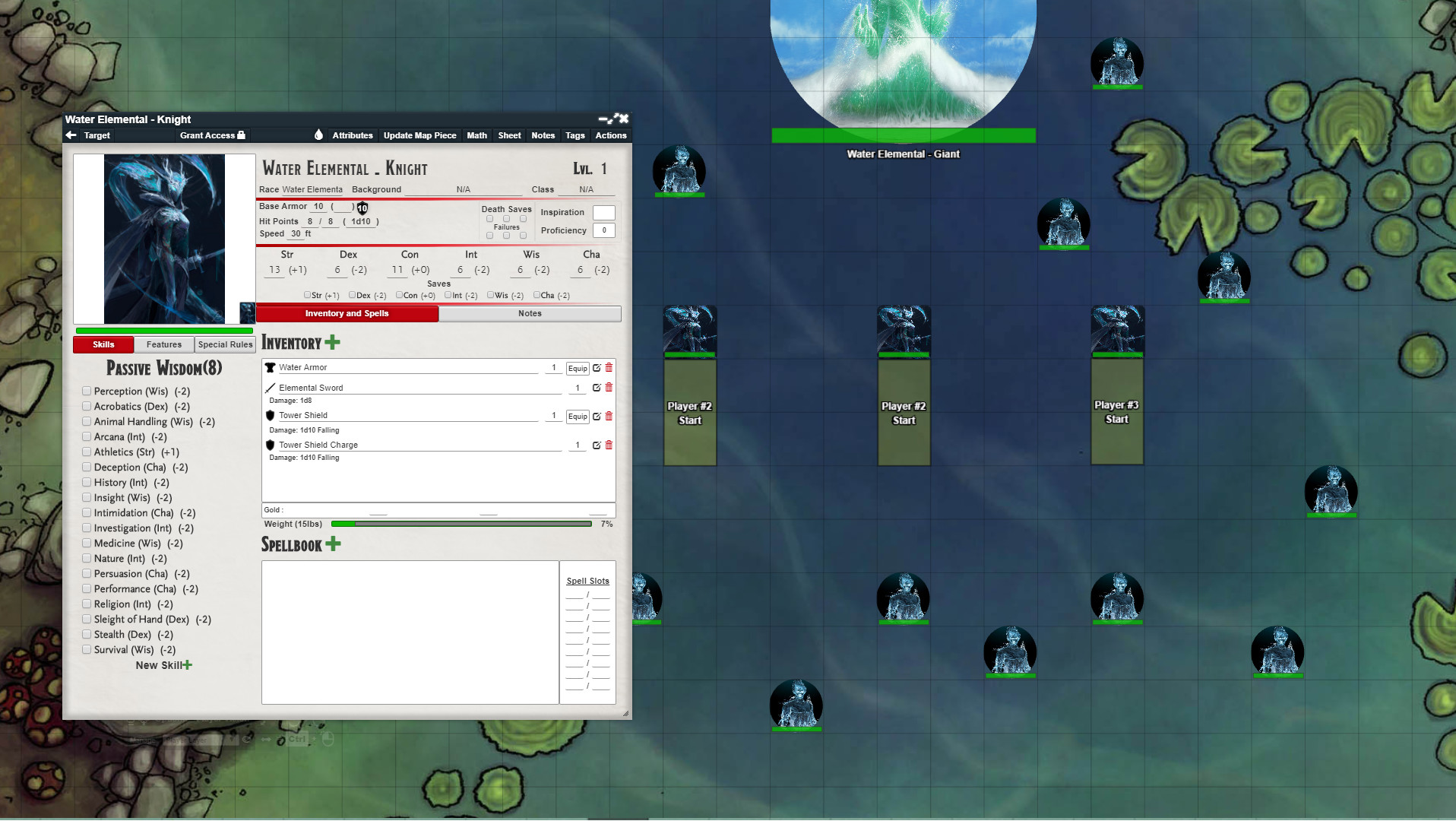Screen dimensions: 1456x821
Task: Click the sword icon beside Elemental Sword
Action: 271,387
